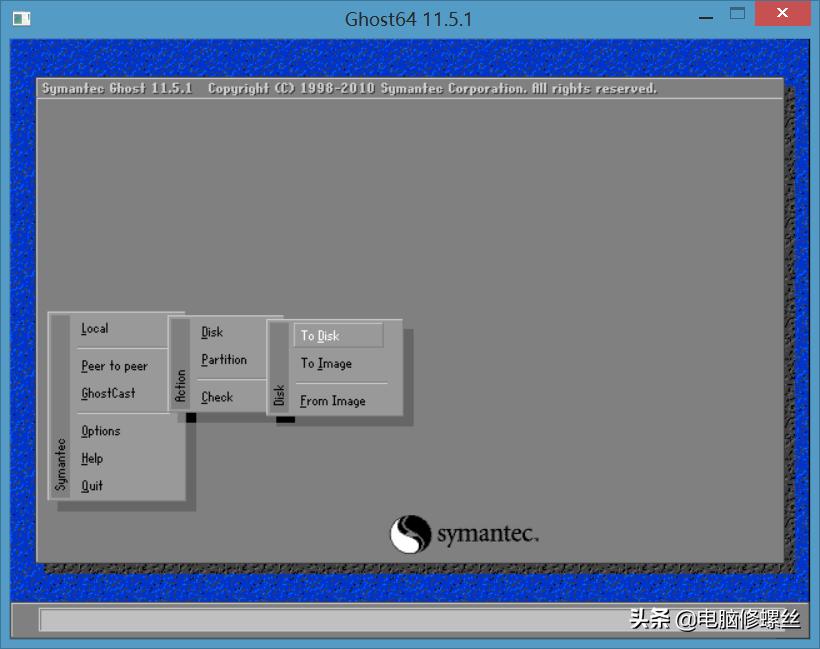Open the Local menu entry

pyautogui.click(x=95, y=329)
